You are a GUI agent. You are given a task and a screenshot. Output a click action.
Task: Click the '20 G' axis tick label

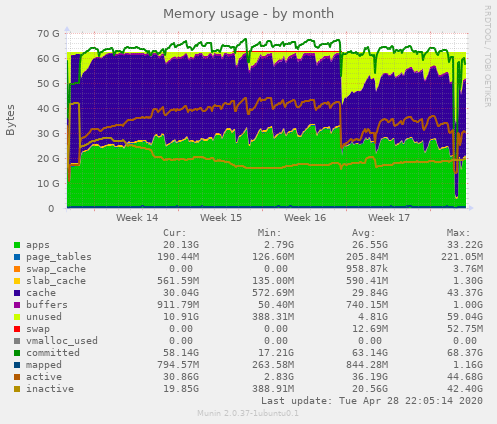pos(48,159)
